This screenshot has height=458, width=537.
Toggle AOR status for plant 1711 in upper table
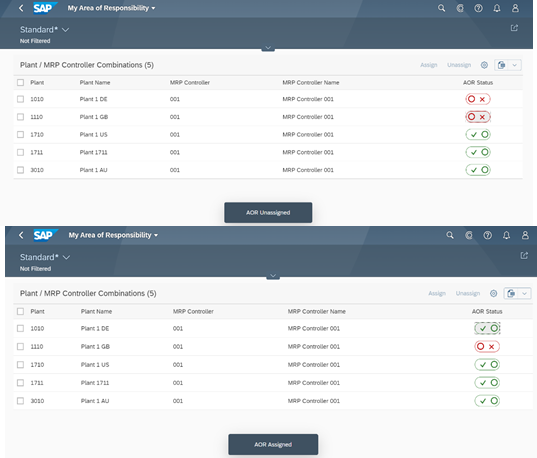[x=478, y=152]
